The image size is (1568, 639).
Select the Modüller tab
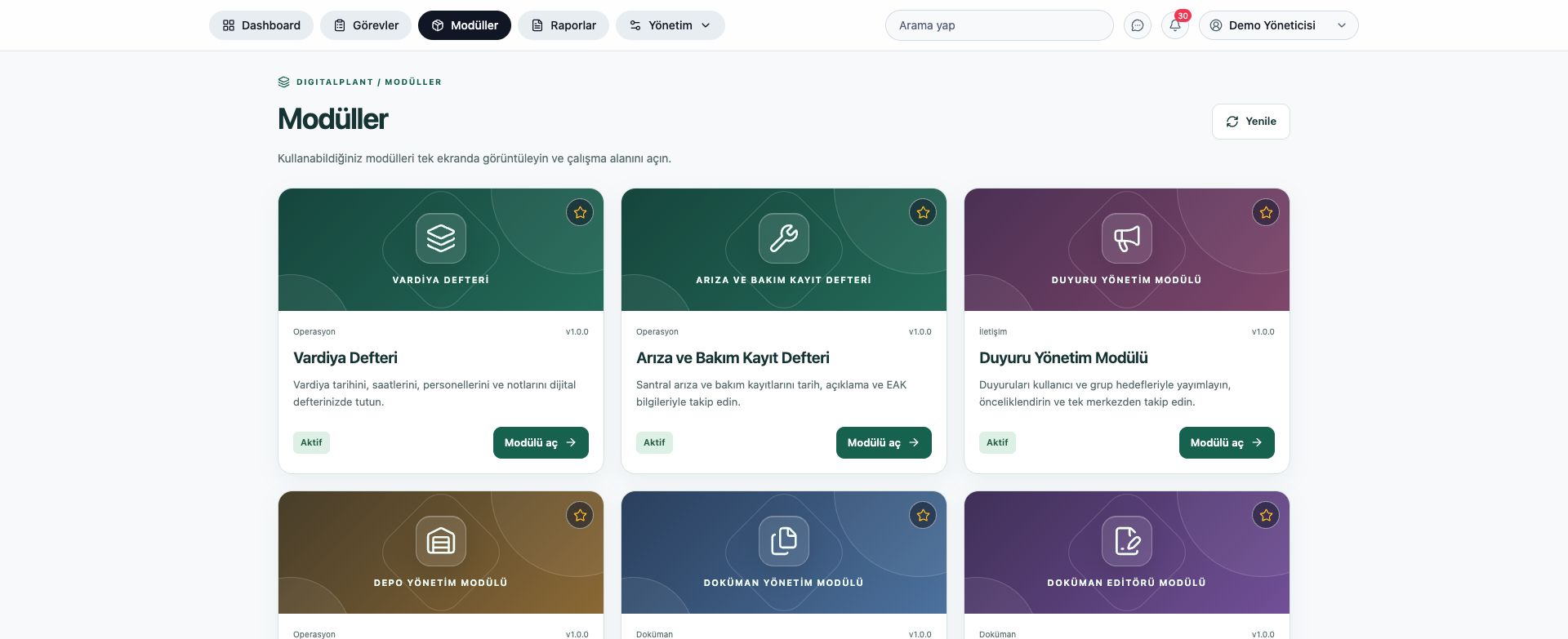[465, 25]
